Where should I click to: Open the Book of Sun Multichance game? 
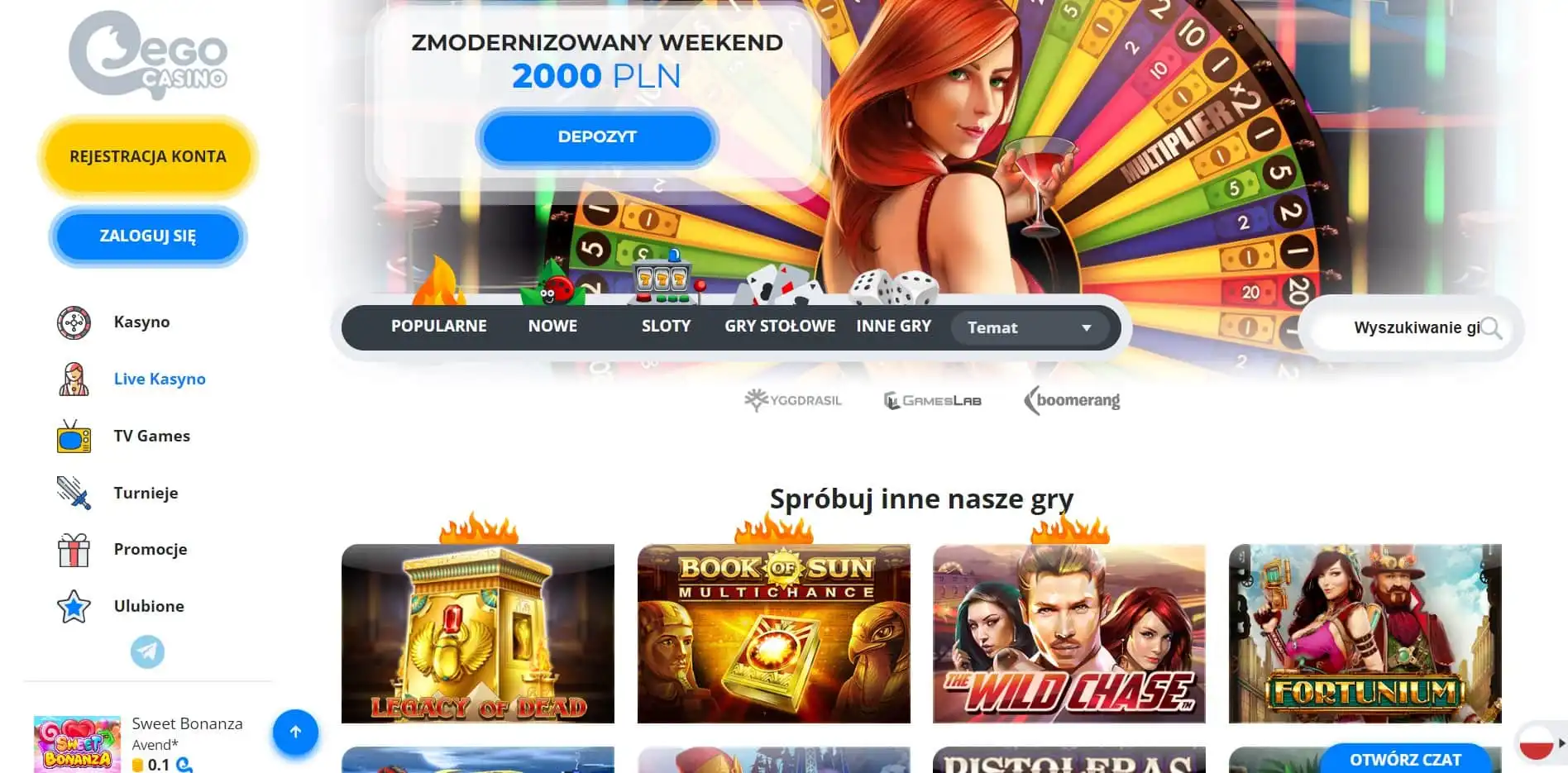(773, 633)
